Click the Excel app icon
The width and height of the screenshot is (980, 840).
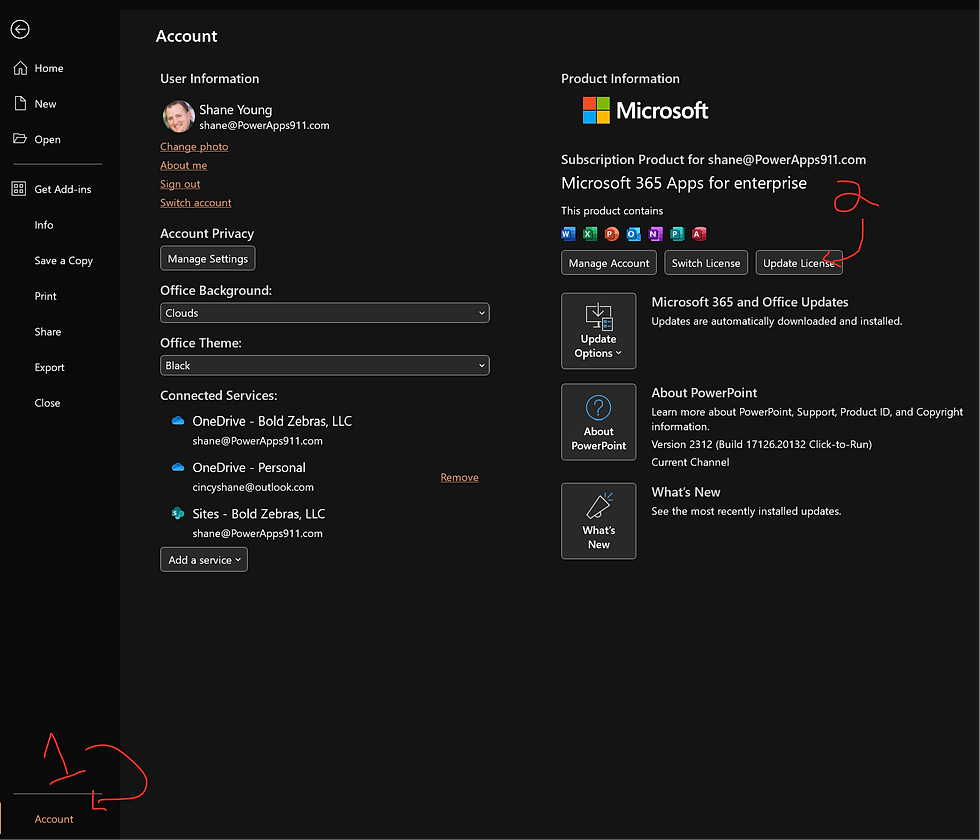[590, 234]
